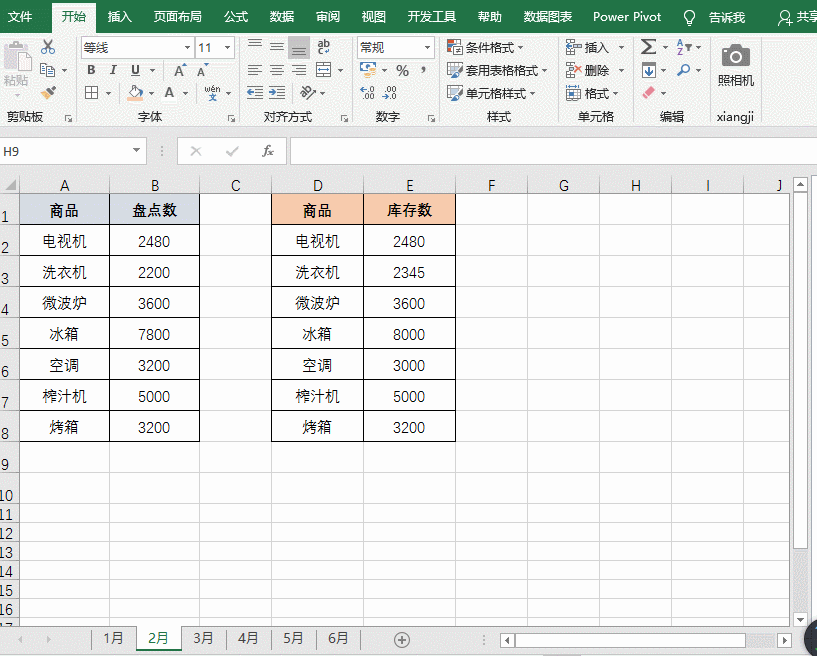The width and height of the screenshot is (817, 656).
Task: Switch to the 插入 ribbon tab
Action: (119, 17)
